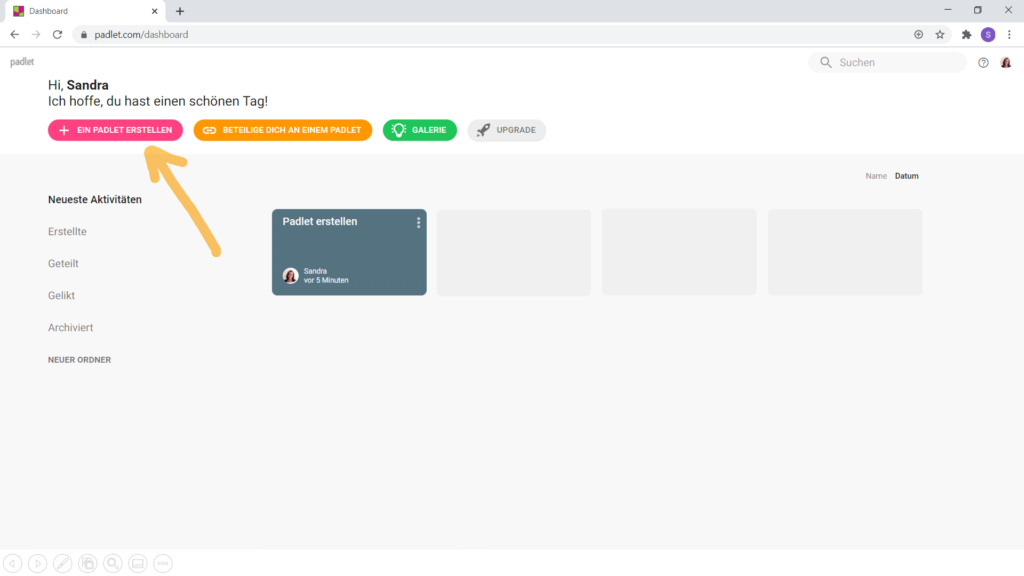Image resolution: width=1024 pixels, height=576 pixels.
Task: Open the Chrome profile avatar S
Action: 988,35
